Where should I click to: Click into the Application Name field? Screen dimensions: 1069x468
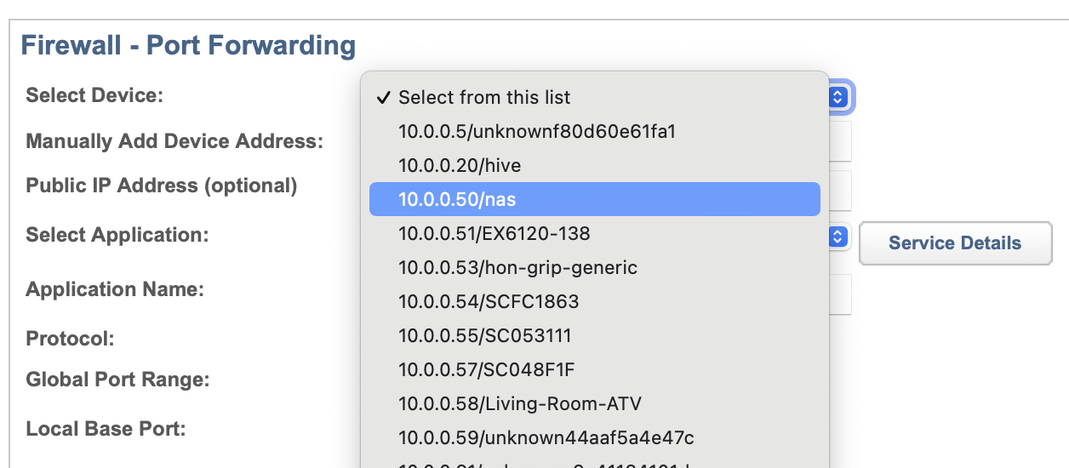840,293
